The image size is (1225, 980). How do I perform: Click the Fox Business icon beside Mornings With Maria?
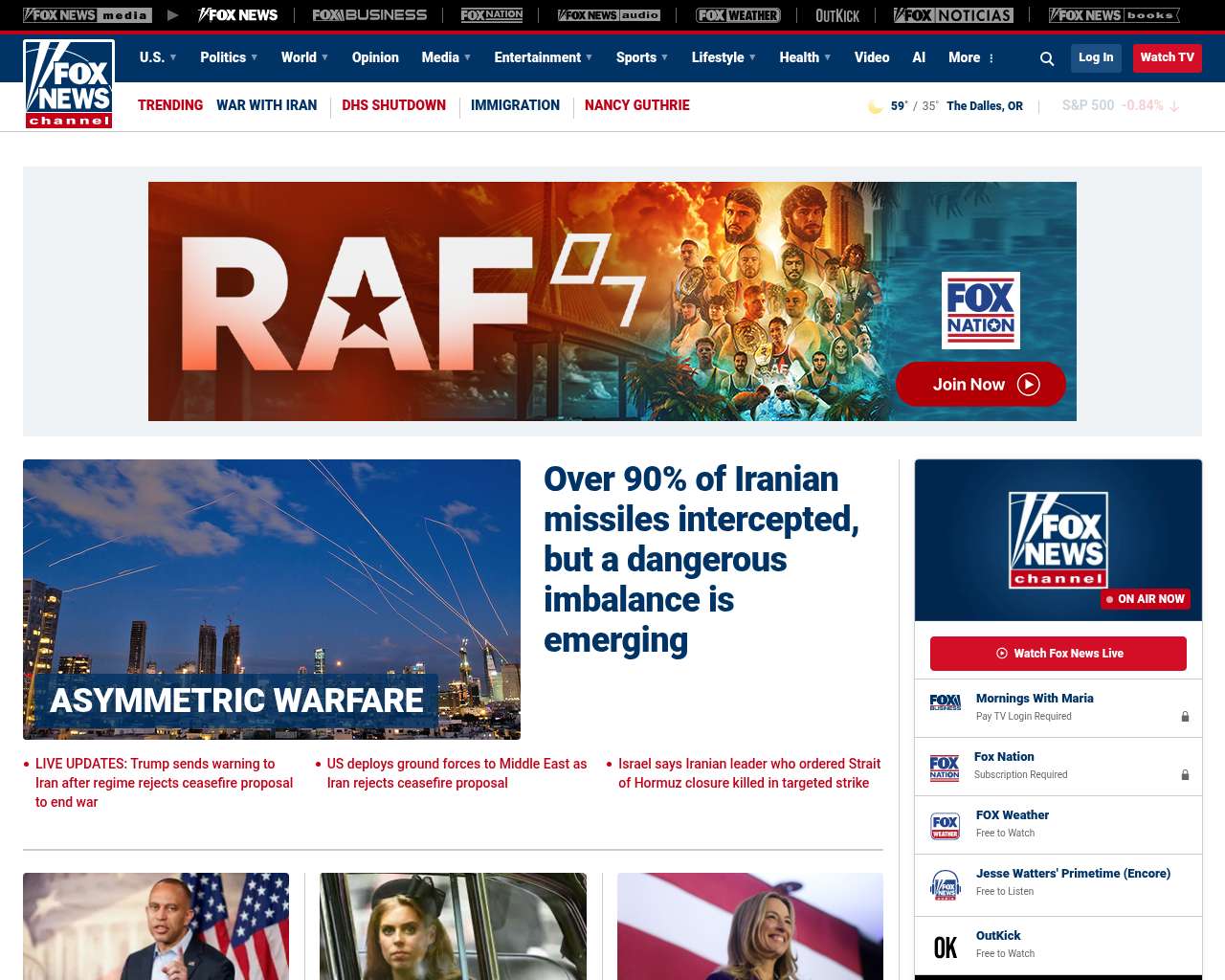click(945, 702)
